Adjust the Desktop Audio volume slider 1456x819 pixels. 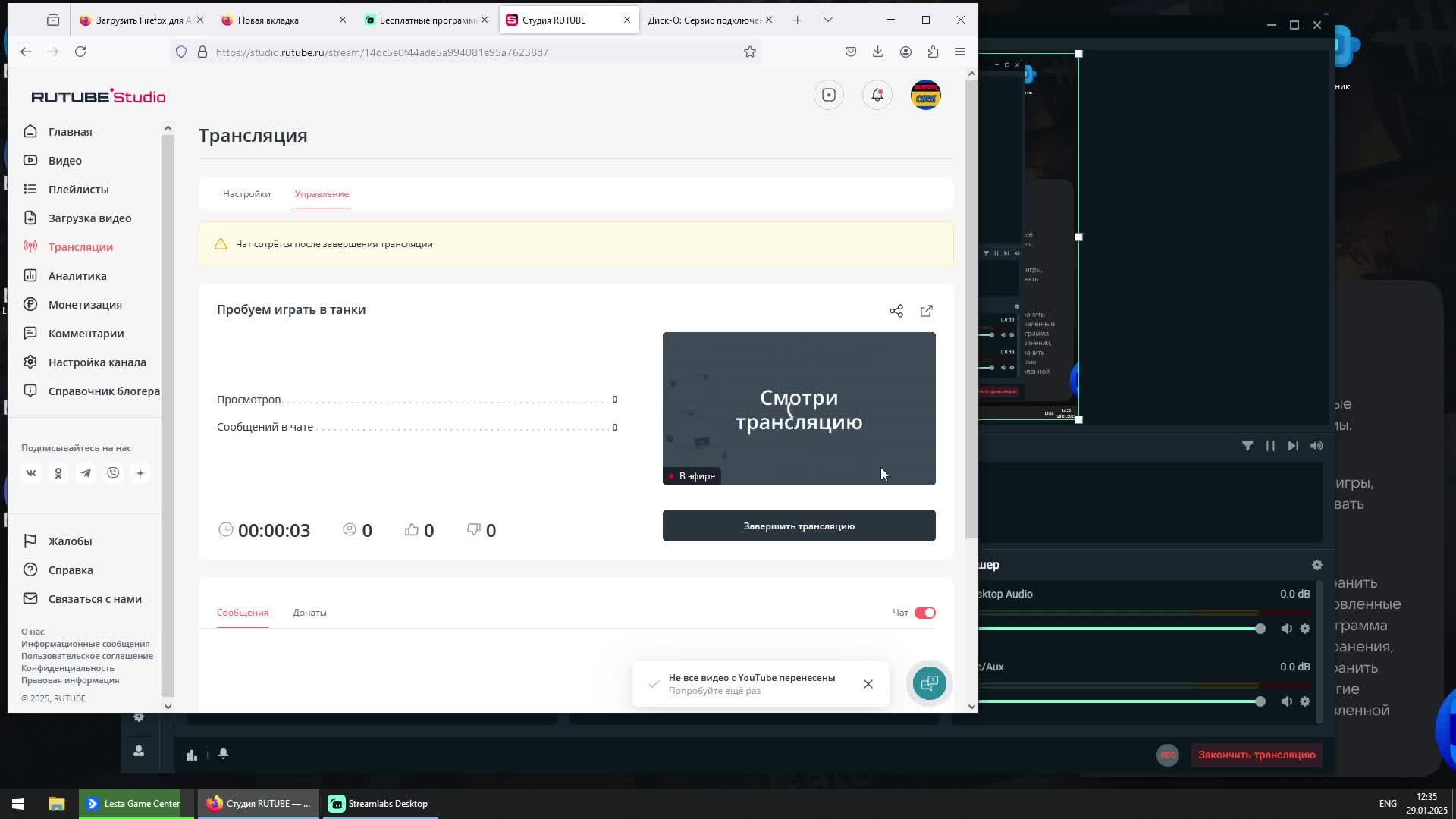point(1260,629)
